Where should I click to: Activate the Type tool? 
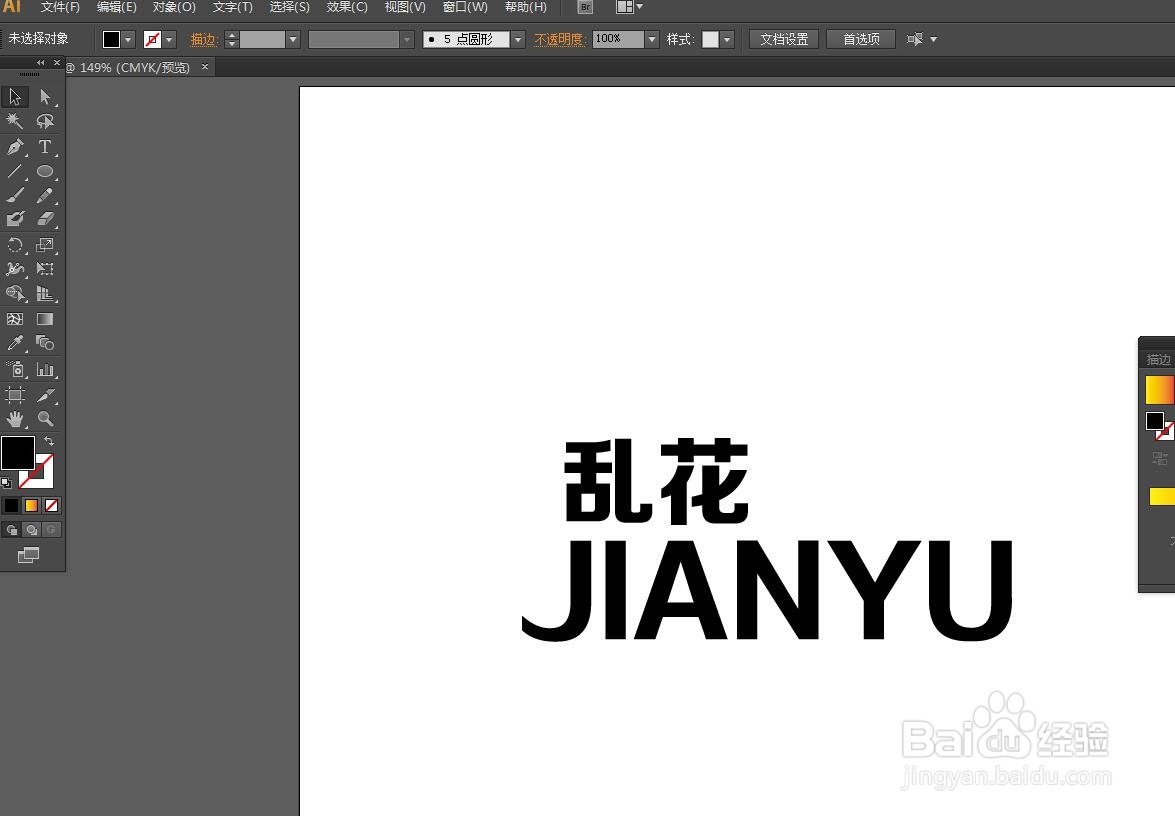[45, 147]
